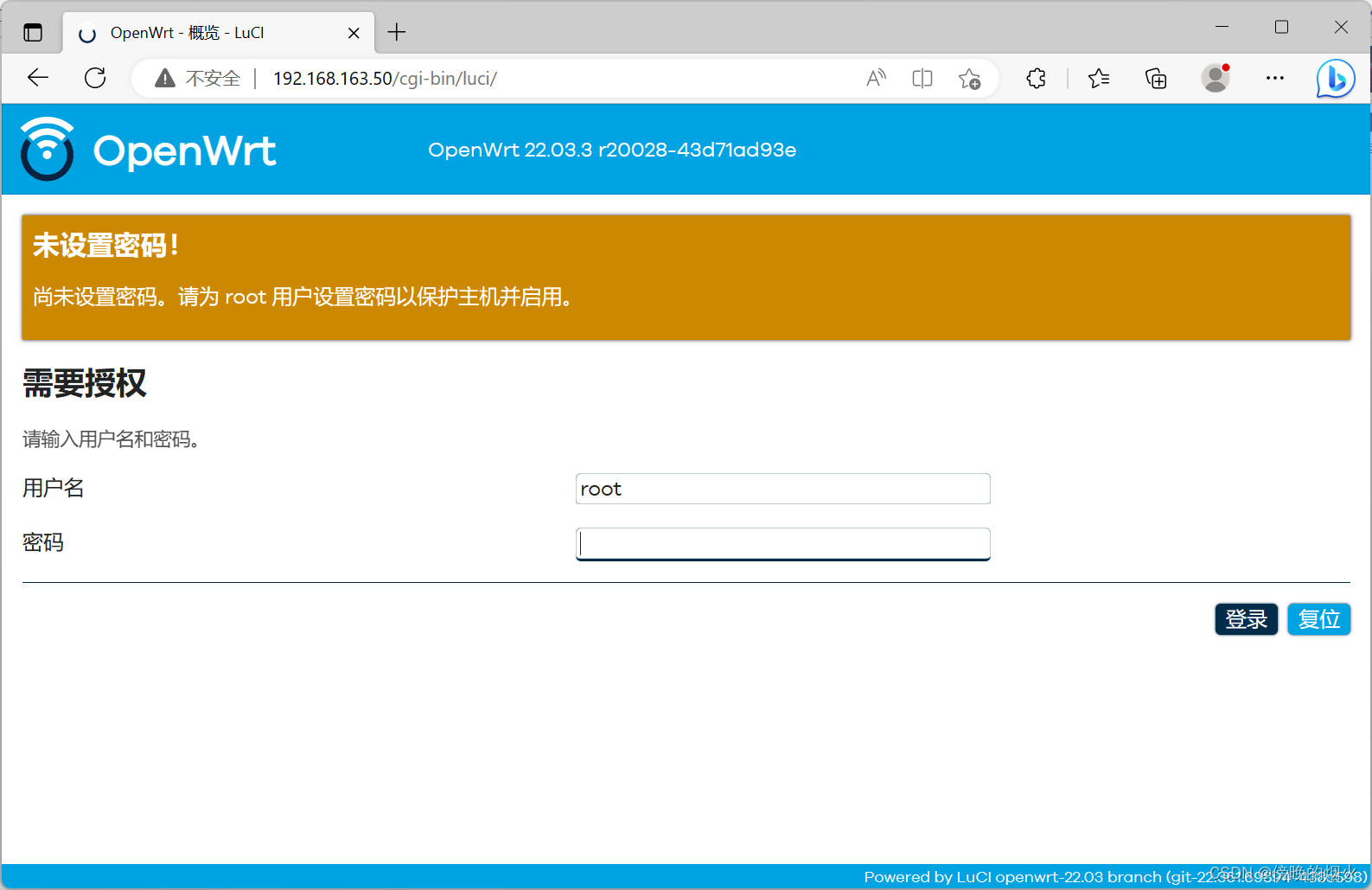Open the Favorites list icon
The width and height of the screenshot is (1372, 890).
1099,79
